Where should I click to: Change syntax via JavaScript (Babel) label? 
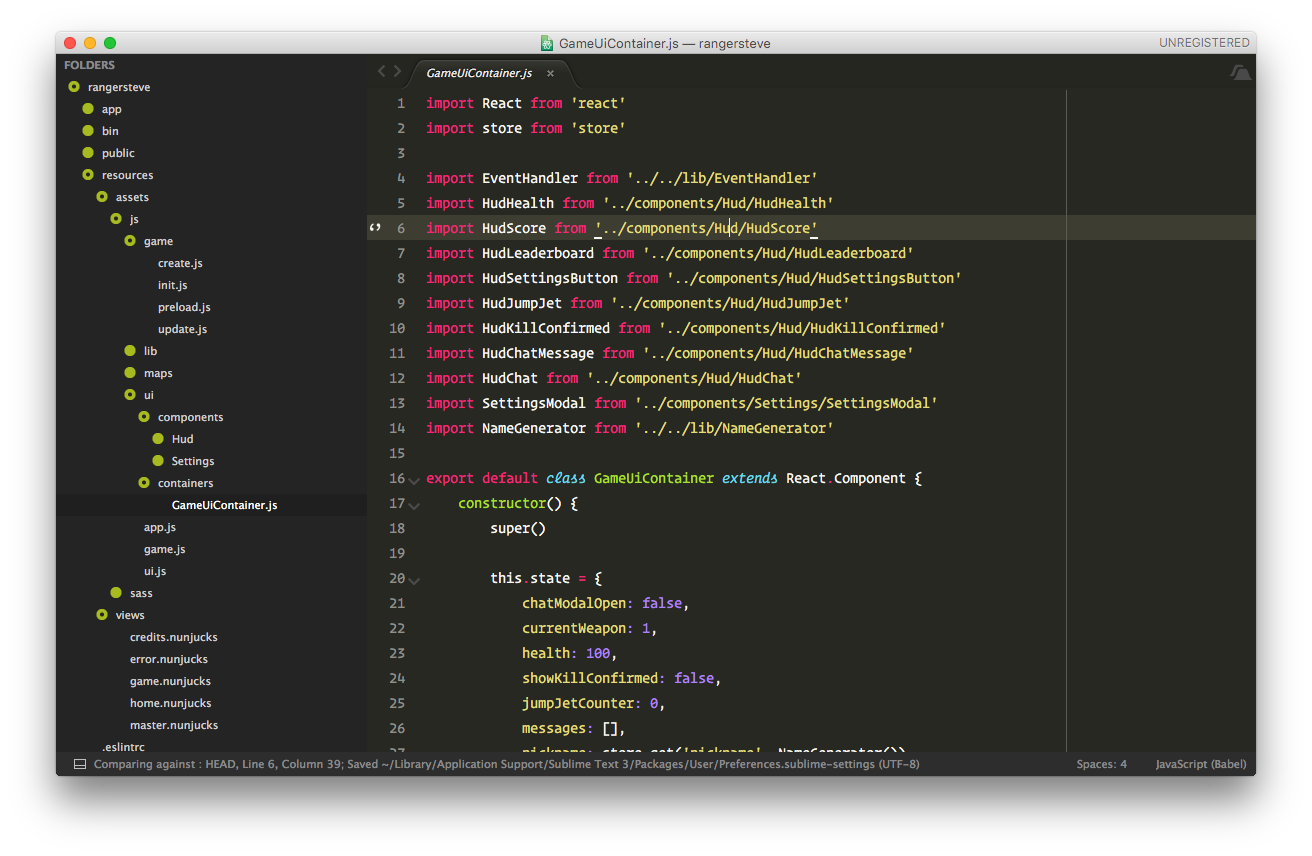1200,764
